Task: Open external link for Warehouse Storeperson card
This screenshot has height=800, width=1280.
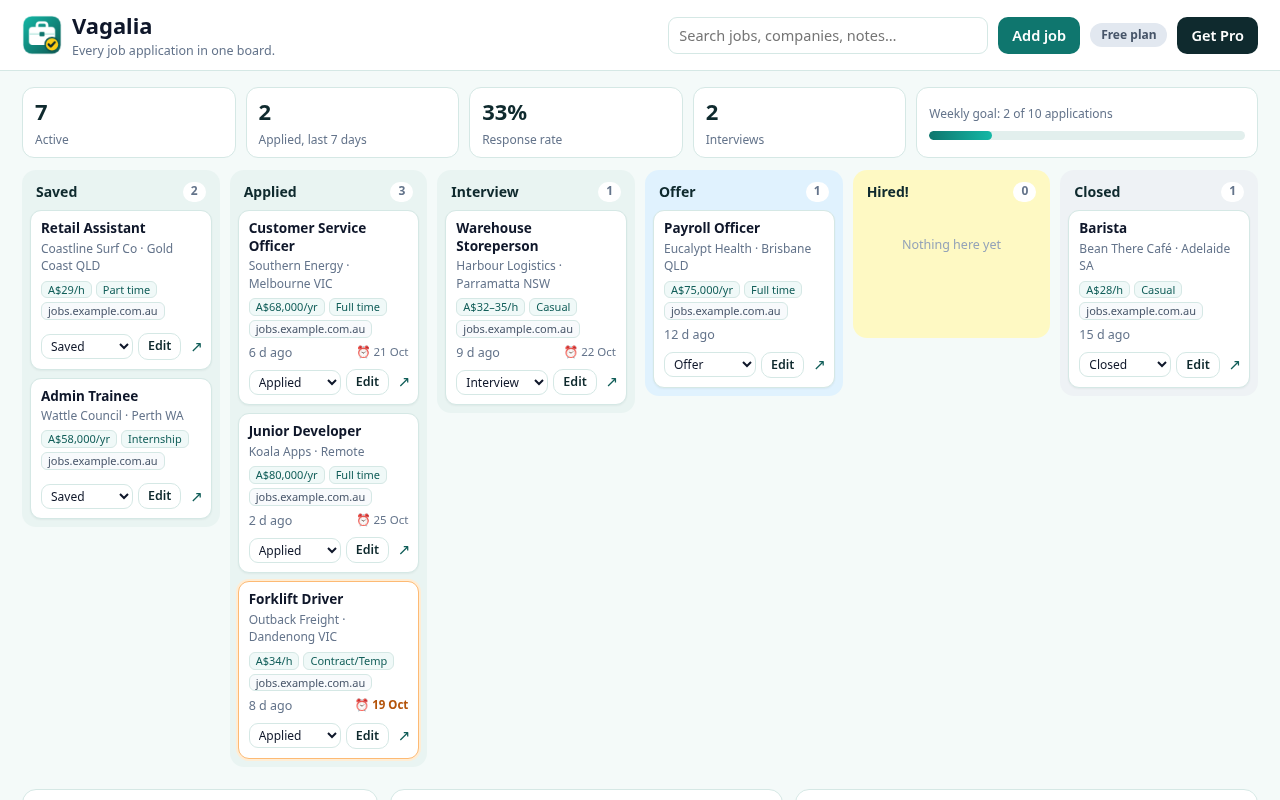Action: 612,382
